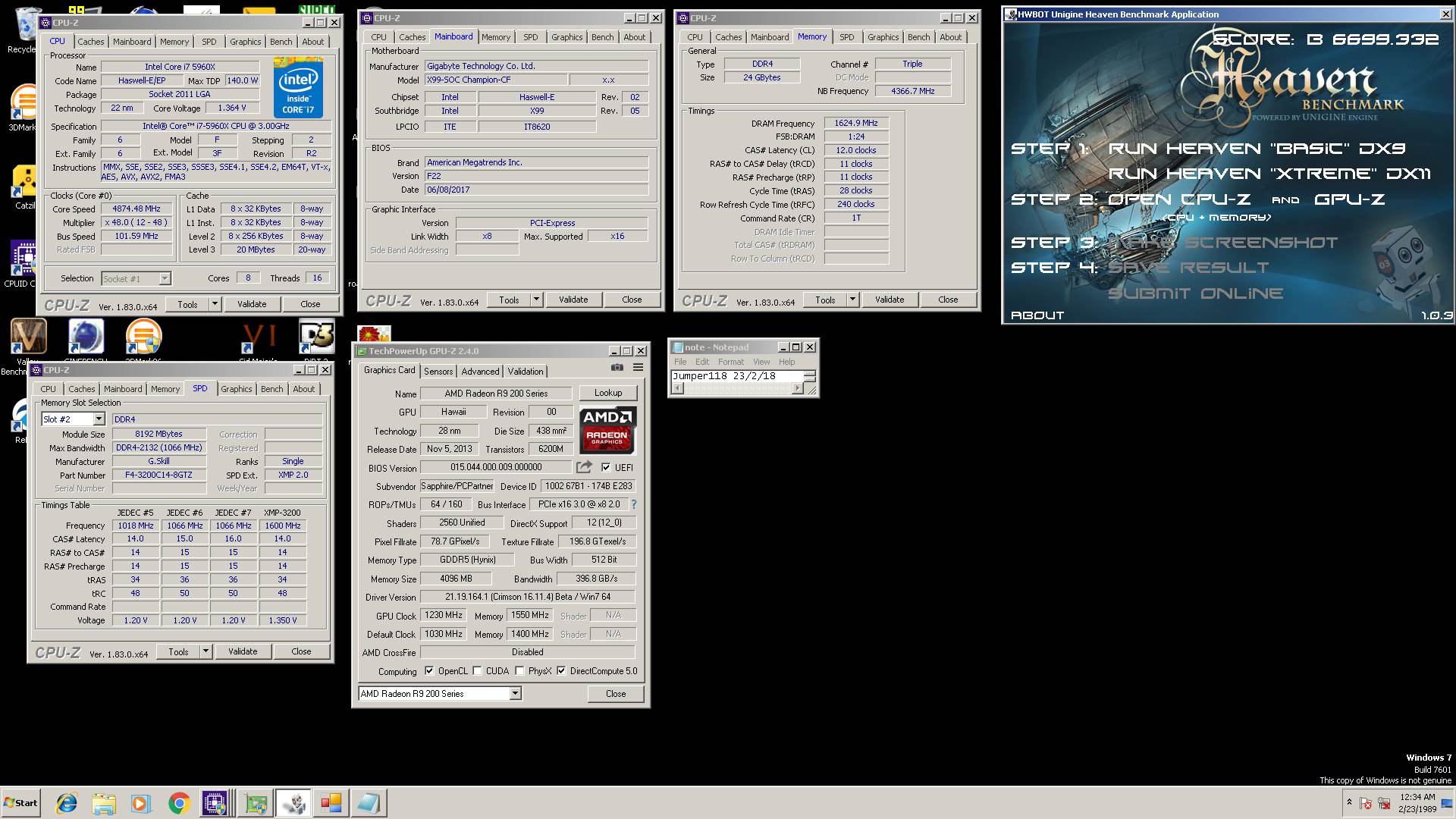Open the Valley Benchmark desktop shortcut
Viewport: 1456px width, 819px height.
(x=28, y=336)
